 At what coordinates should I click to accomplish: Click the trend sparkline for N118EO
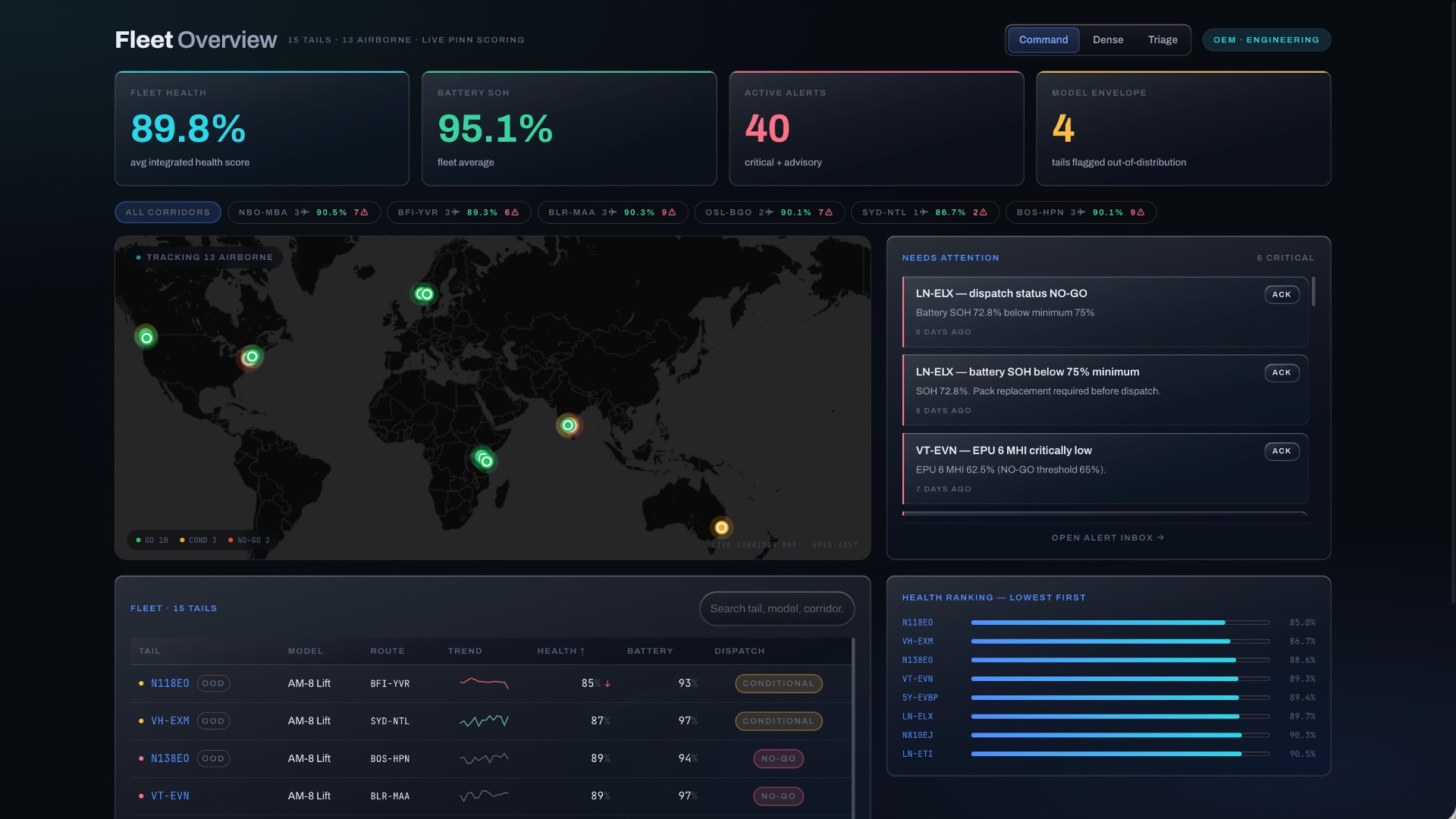tap(484, 683)
